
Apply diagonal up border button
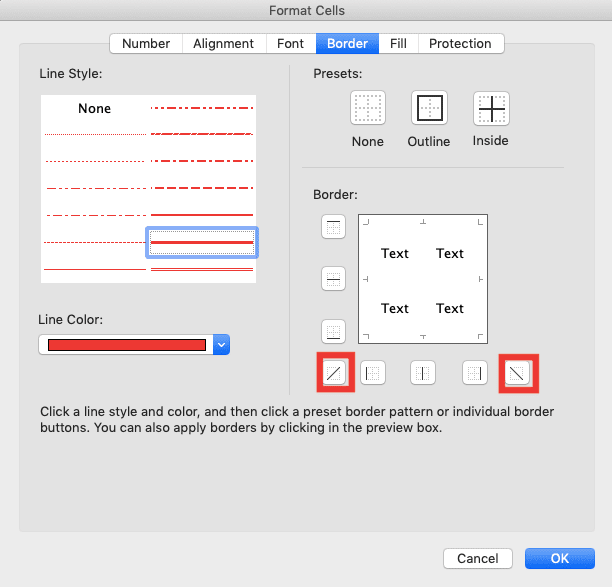coord(334,373)
